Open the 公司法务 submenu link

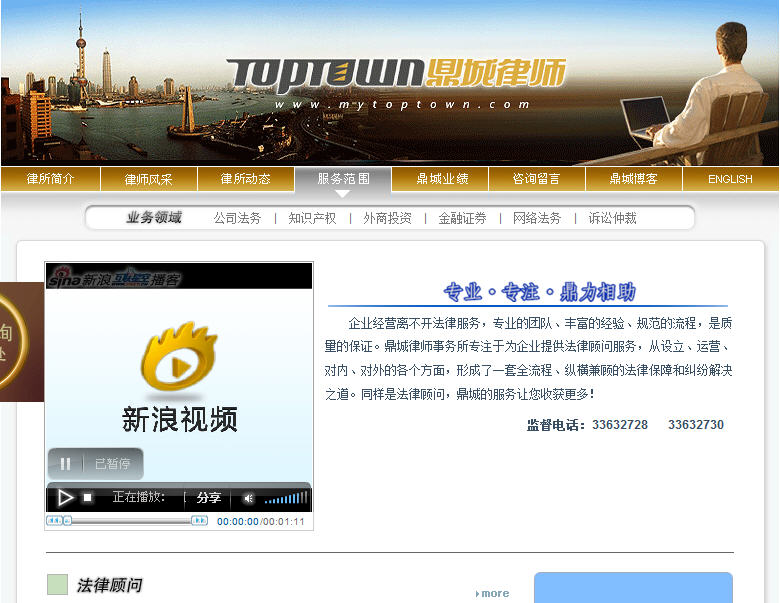point(237,218)
